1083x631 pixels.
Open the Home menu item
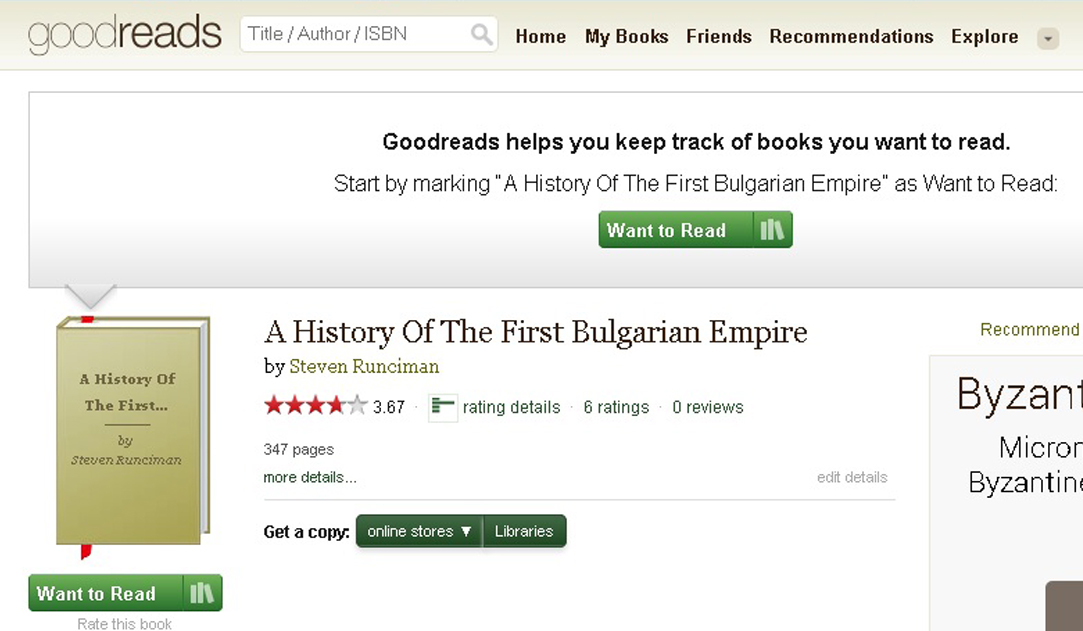[541, 37]
